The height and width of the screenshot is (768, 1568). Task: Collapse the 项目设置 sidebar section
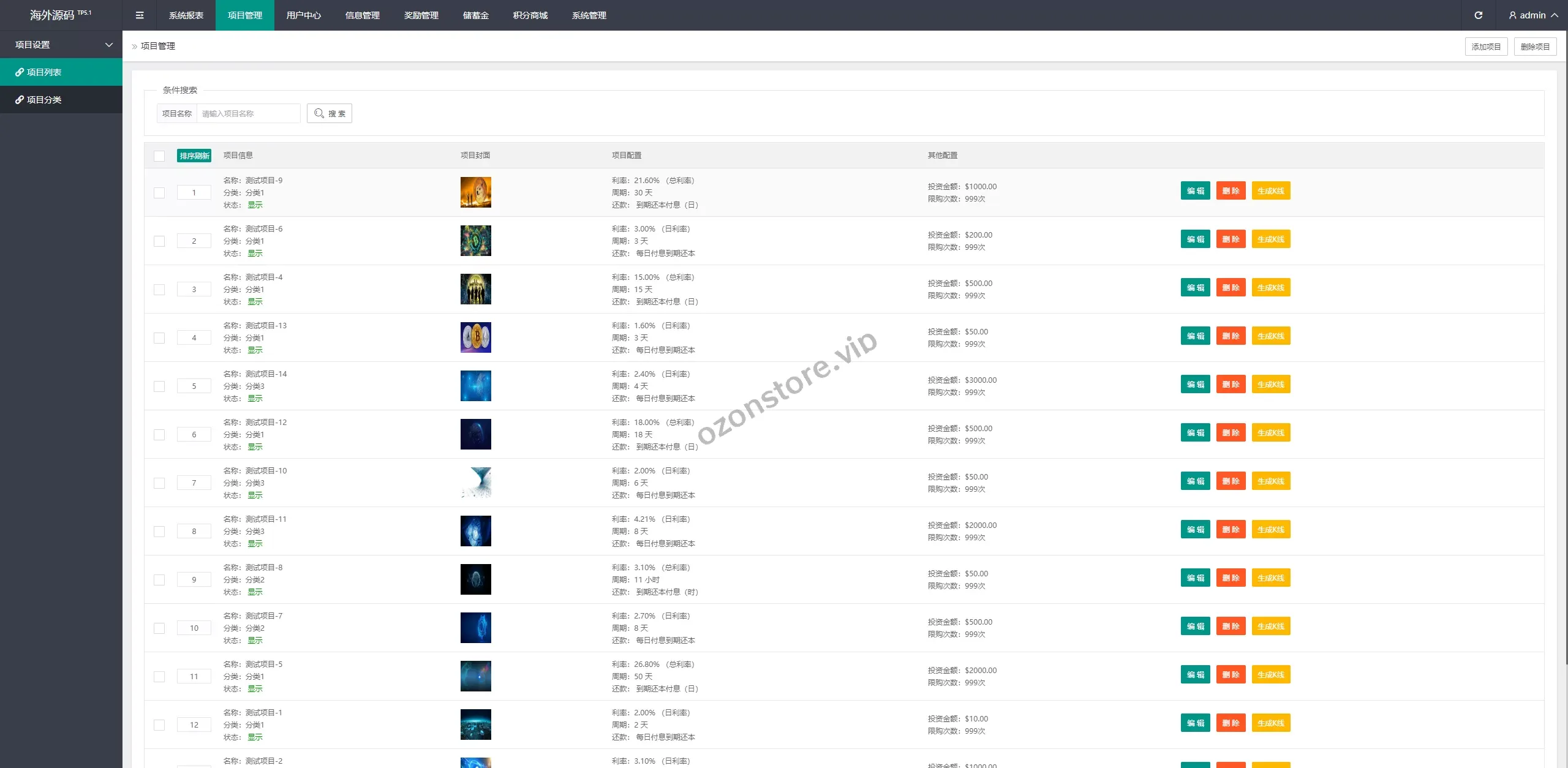click(x=109, y=45)
